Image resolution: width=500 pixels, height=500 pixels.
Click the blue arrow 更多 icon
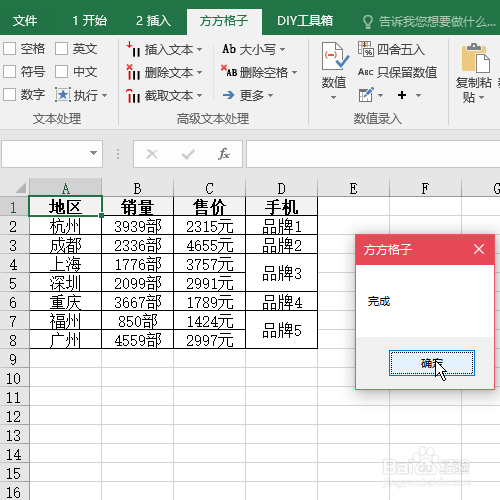[229, 95]
